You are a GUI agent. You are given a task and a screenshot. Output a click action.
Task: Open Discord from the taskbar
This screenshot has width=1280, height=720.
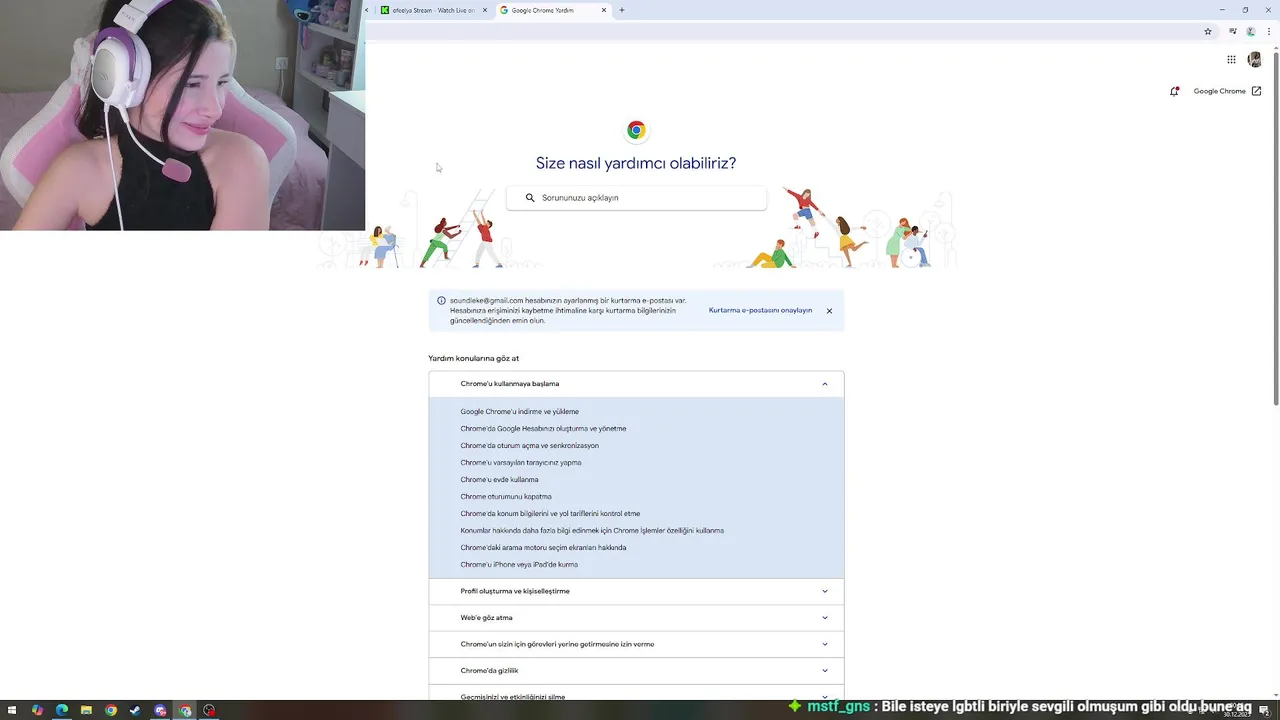pos(160,711)
